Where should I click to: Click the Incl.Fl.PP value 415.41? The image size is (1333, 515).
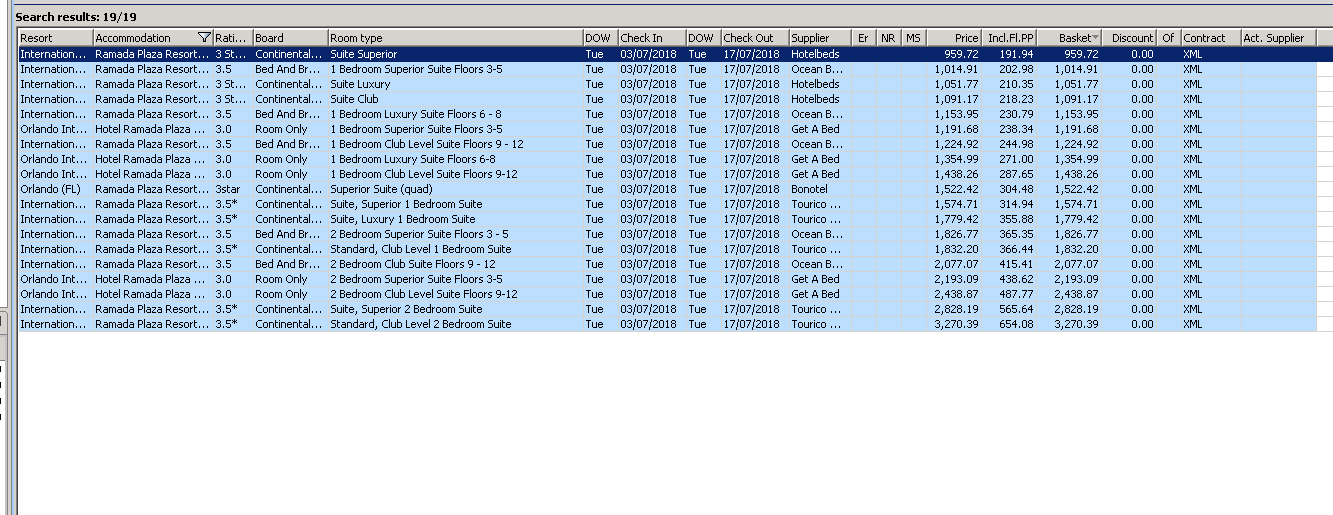coord(1017,264)
